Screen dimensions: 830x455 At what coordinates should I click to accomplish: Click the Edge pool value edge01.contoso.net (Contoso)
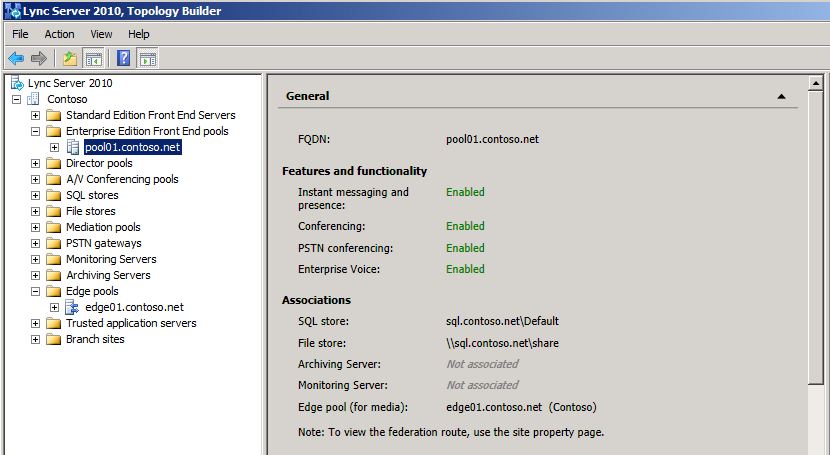tap(521, 407)
